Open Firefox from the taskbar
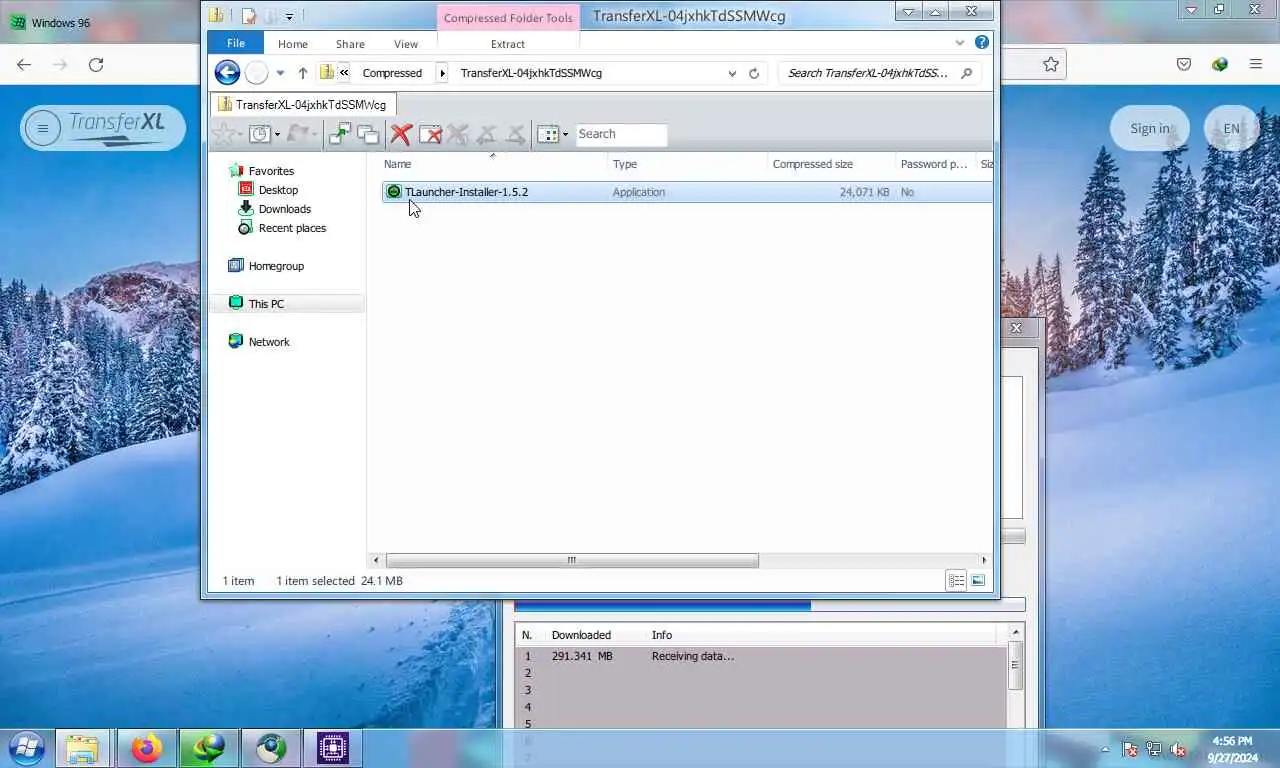Image resolution: width=1280 pixels, height=768 pixels. tap(147, 748)
